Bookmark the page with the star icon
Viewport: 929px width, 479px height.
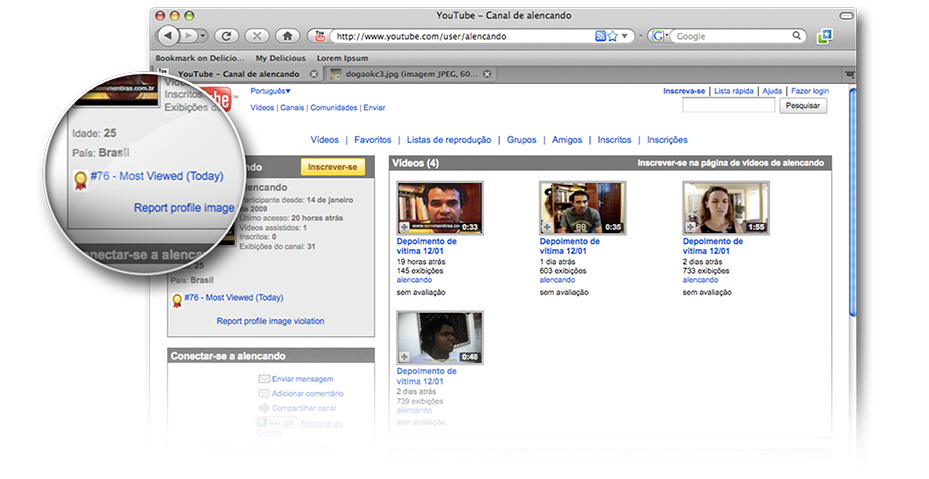tap(612, 36)
